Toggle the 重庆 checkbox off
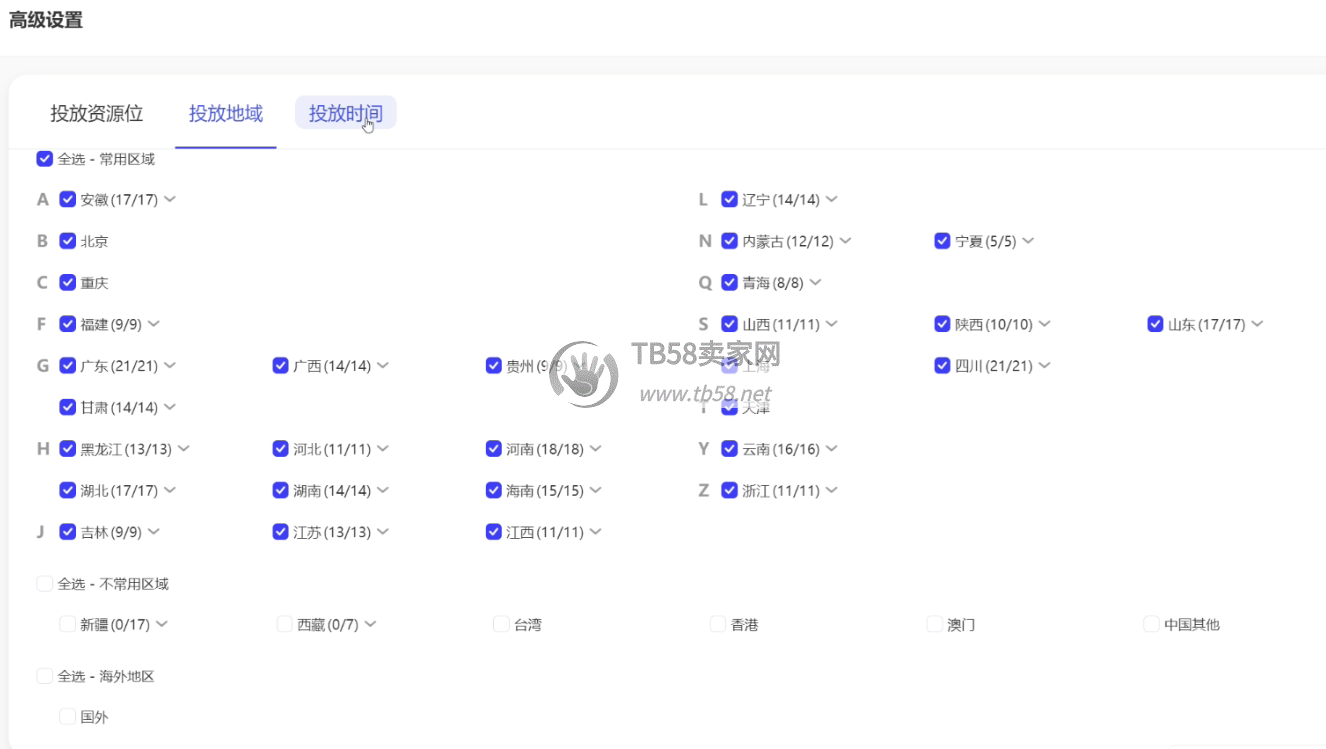Viewport: 1326px width, 749px height. pos(68,283)
